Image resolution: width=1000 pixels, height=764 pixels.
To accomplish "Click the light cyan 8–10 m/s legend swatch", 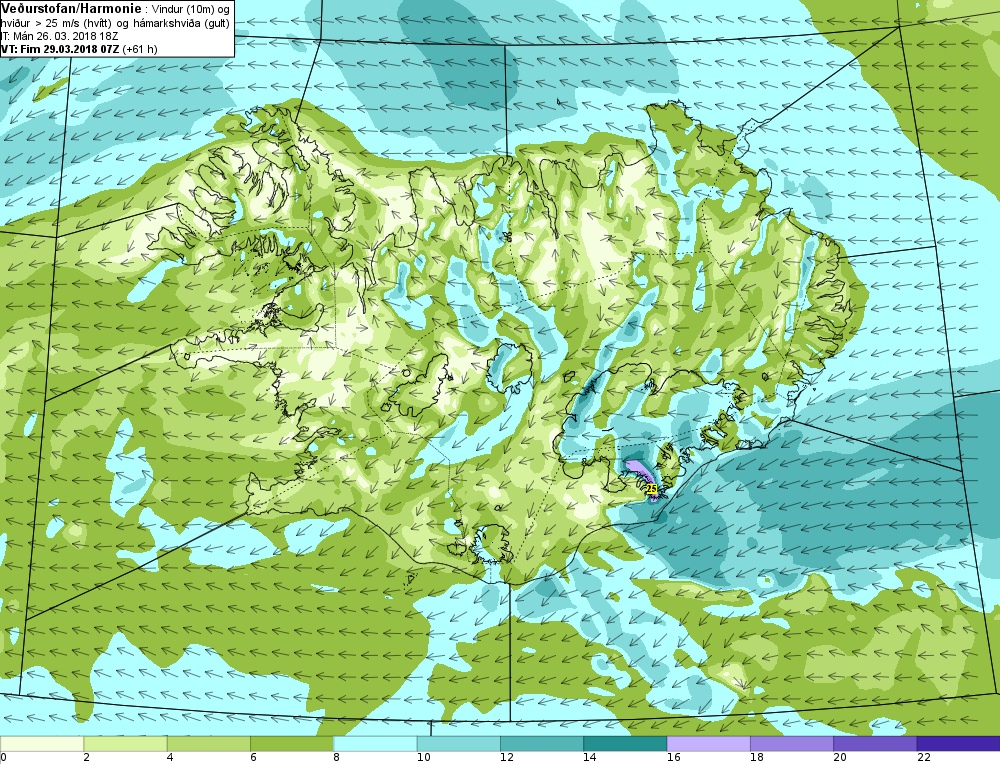I will point(375,744).
